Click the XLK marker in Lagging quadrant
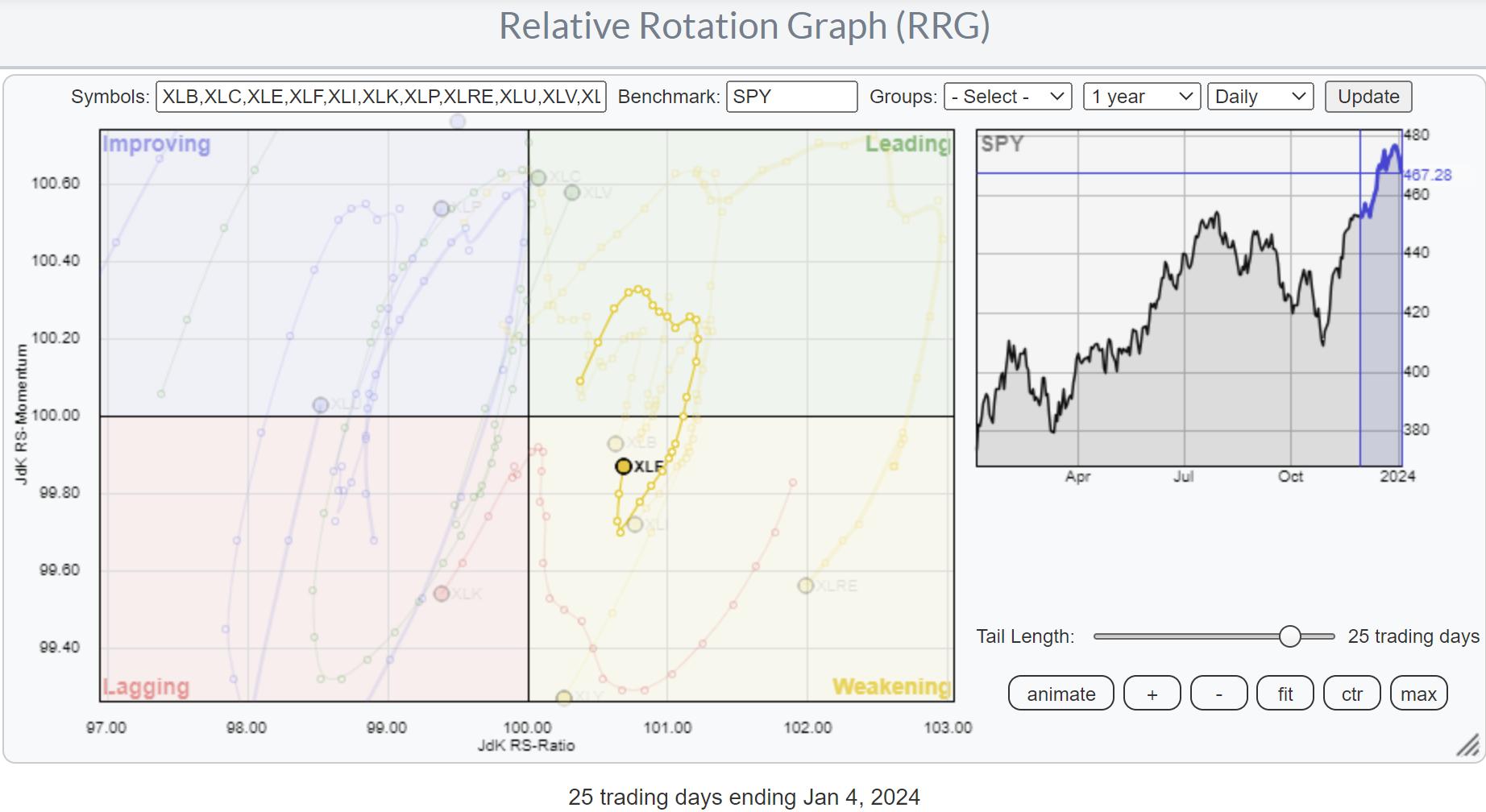Image resolution: width=1486 pixels, height=812 pixels. click(x=442, y=594)
